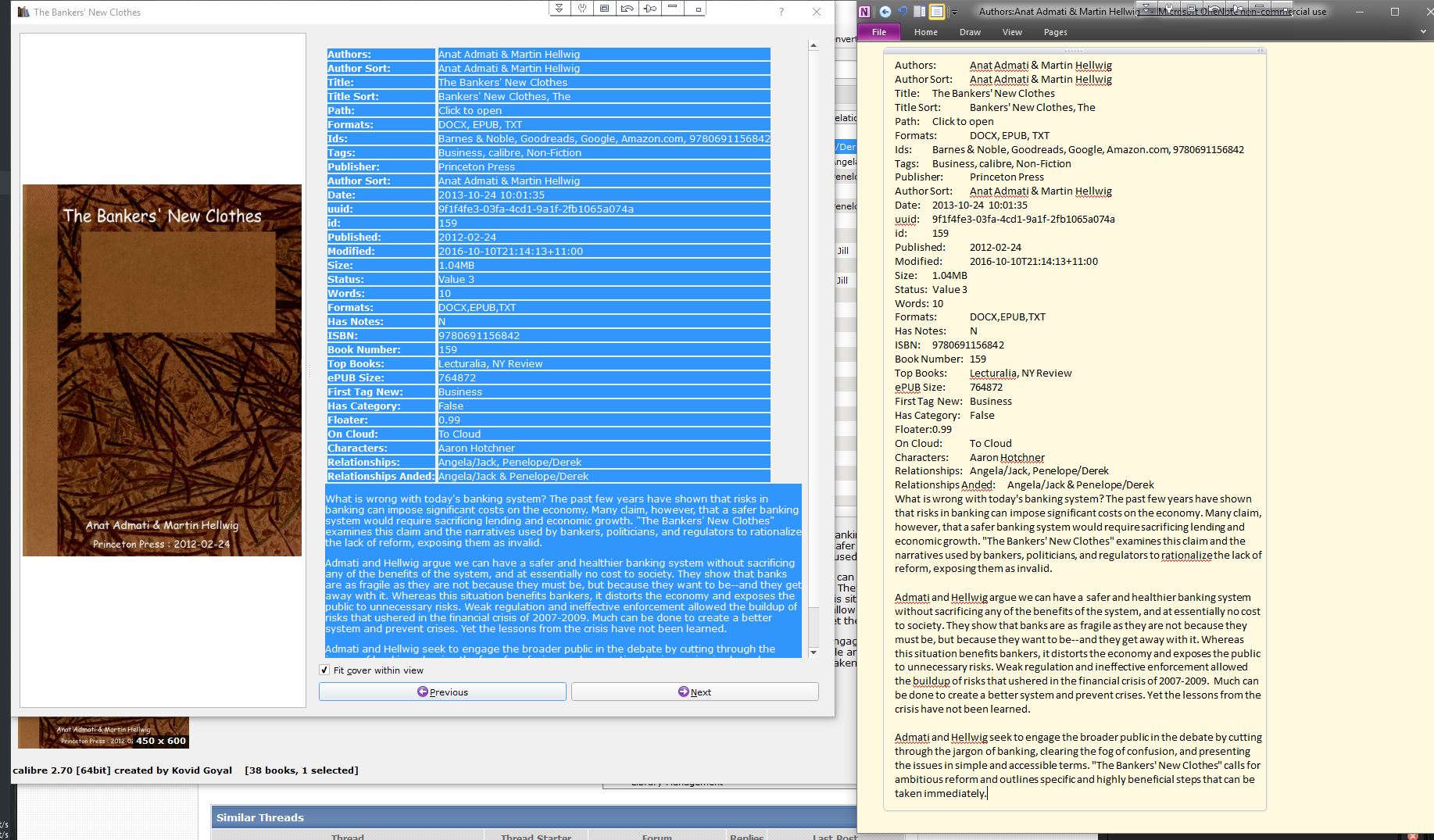The width and height of the screenshot is (1434, 840).
Task: Click the Goodreads ID link
Action: click(547, 138)
